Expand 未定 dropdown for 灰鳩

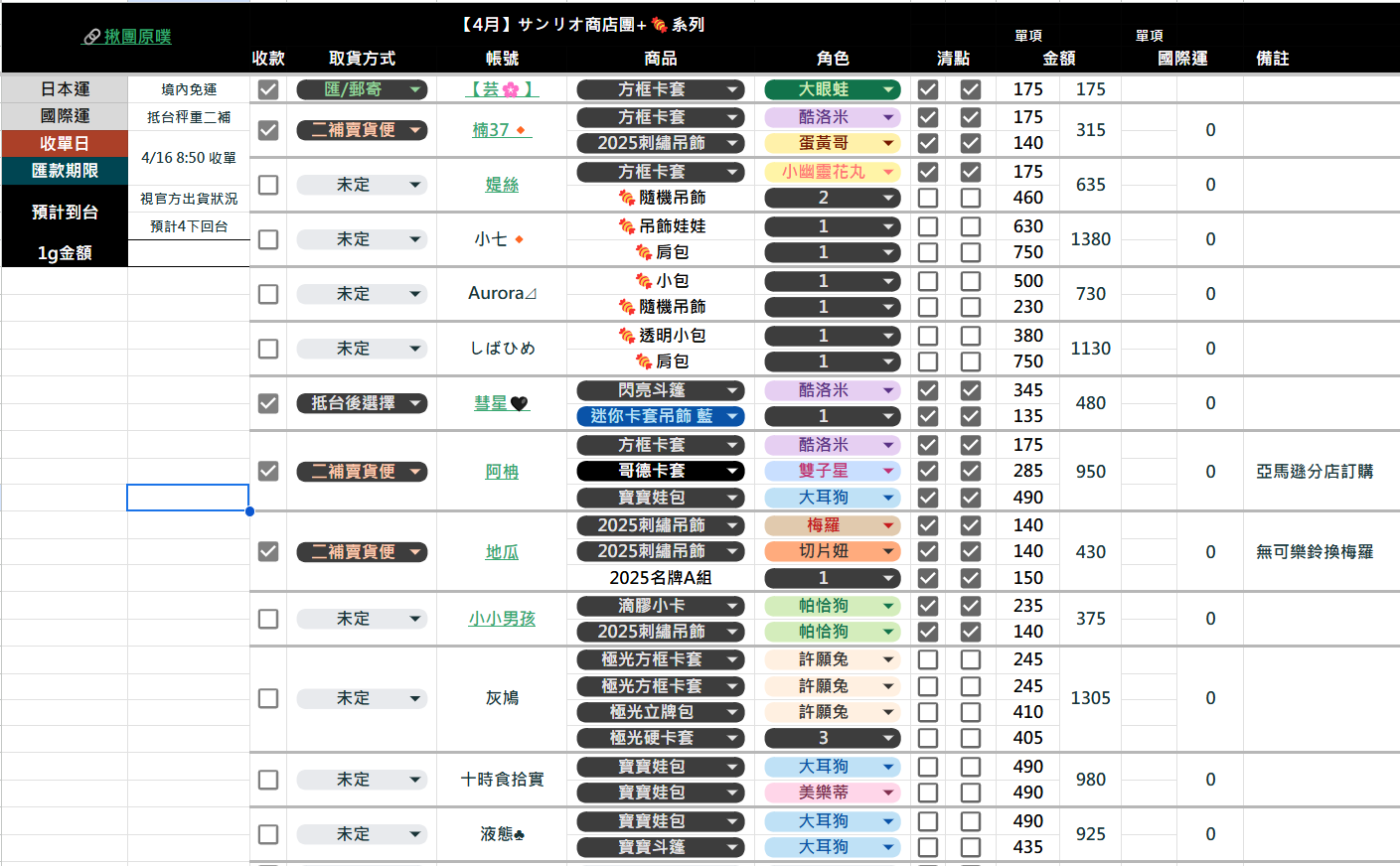[362, 698]
